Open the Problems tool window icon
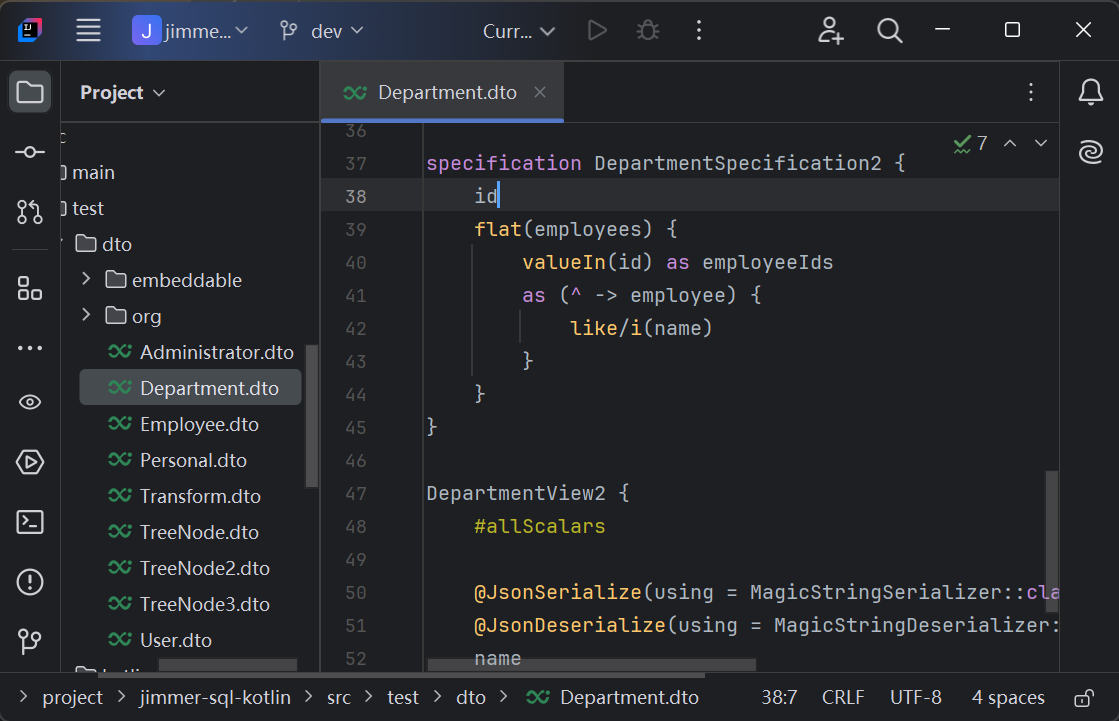This screenshot has height=721, width=1119. 30,581
